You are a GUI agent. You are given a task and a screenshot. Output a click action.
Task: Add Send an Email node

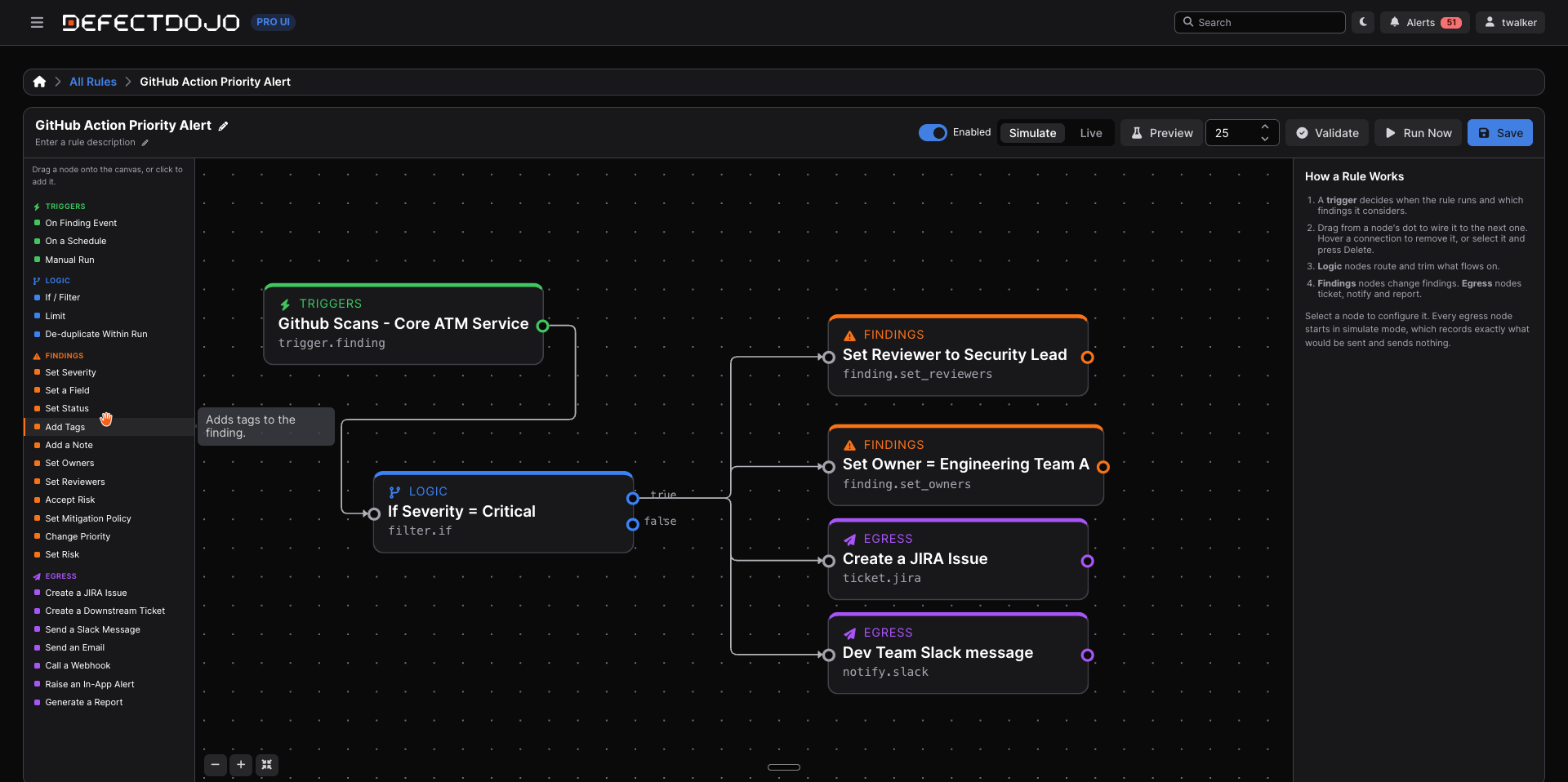pos(109,647)
